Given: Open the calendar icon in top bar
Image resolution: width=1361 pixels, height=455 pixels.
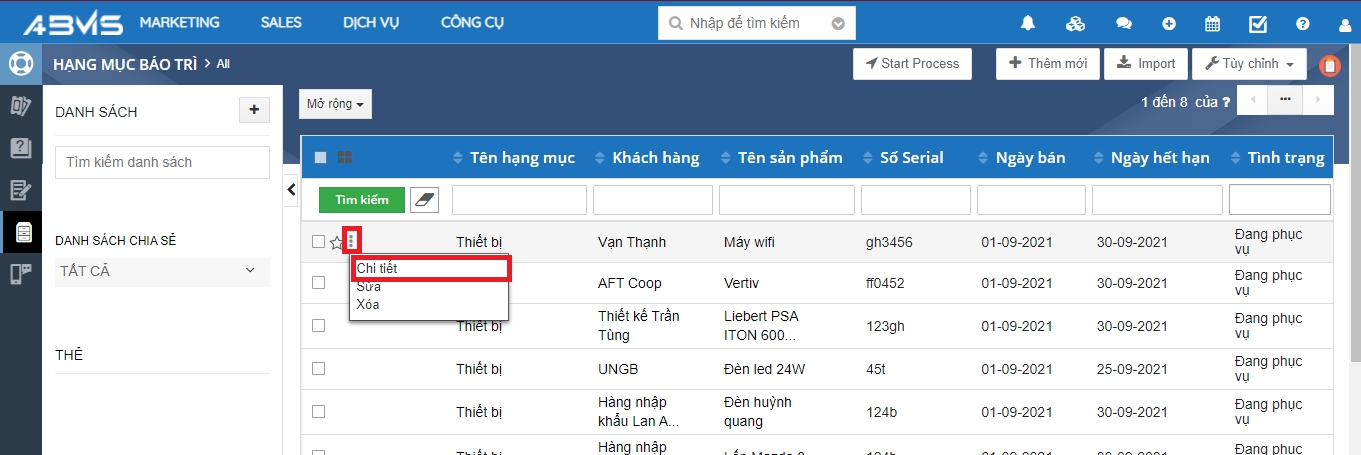Looking at the screenshot, I should [x=1212, y=23].
